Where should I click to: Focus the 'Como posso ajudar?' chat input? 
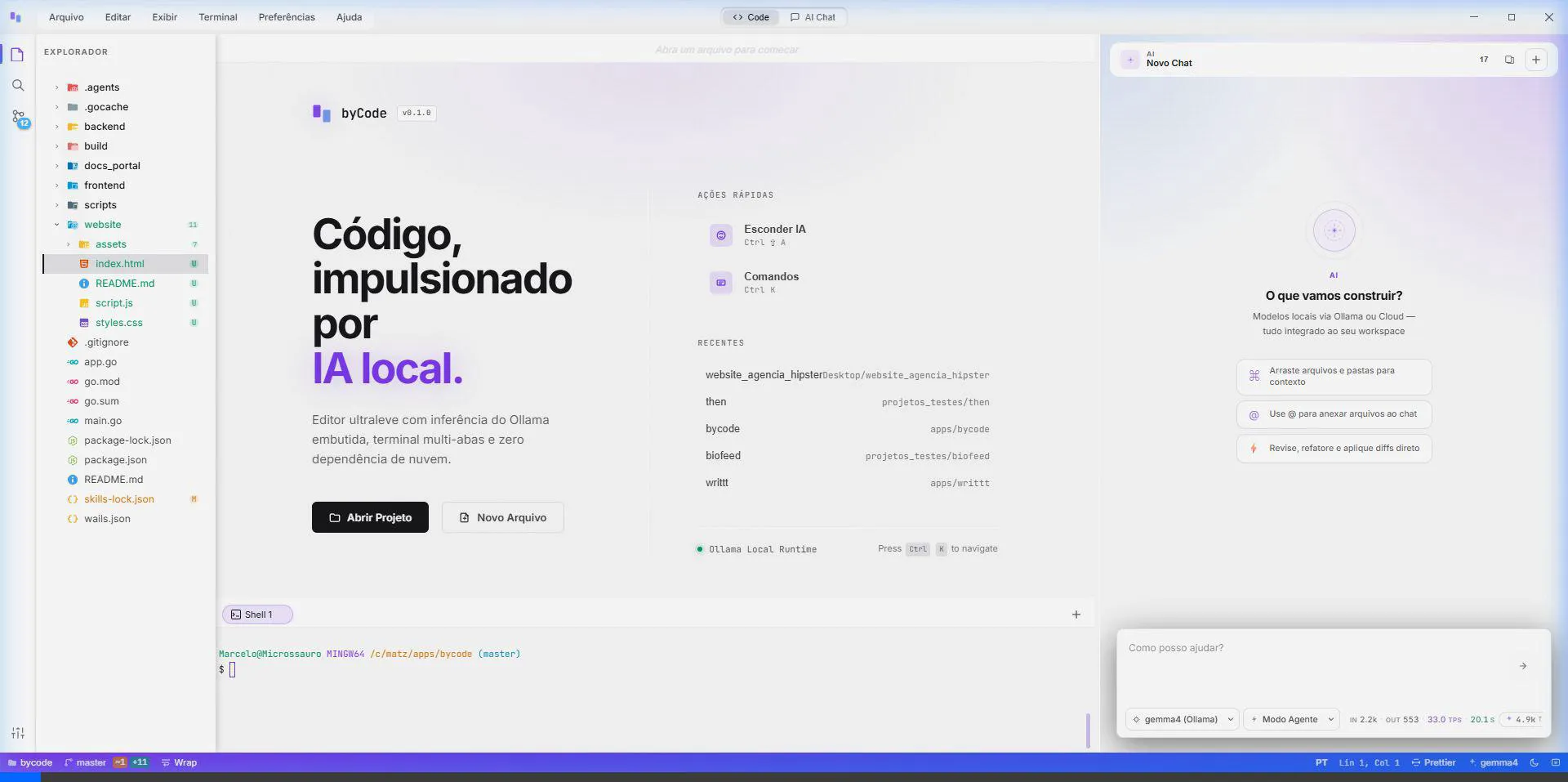pyautogui.click(x=1316, y=660)
